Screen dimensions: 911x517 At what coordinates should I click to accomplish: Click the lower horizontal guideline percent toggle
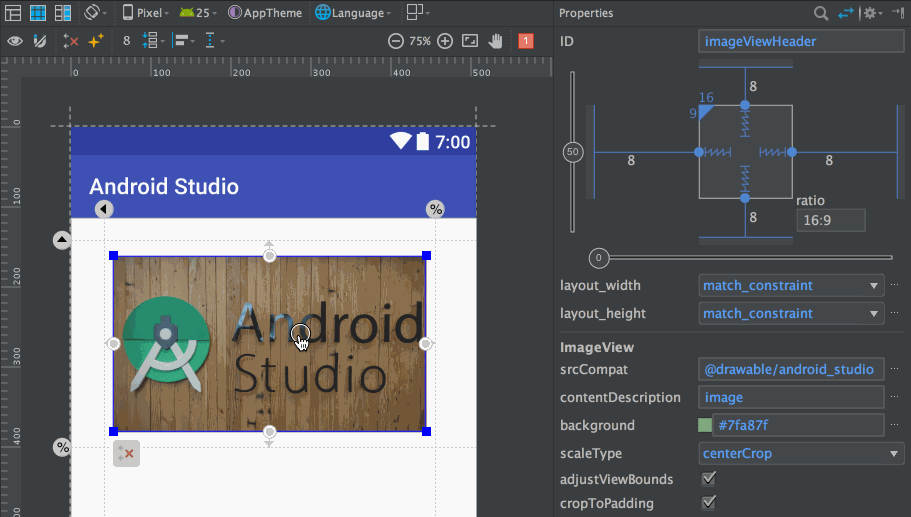[62, 447]
